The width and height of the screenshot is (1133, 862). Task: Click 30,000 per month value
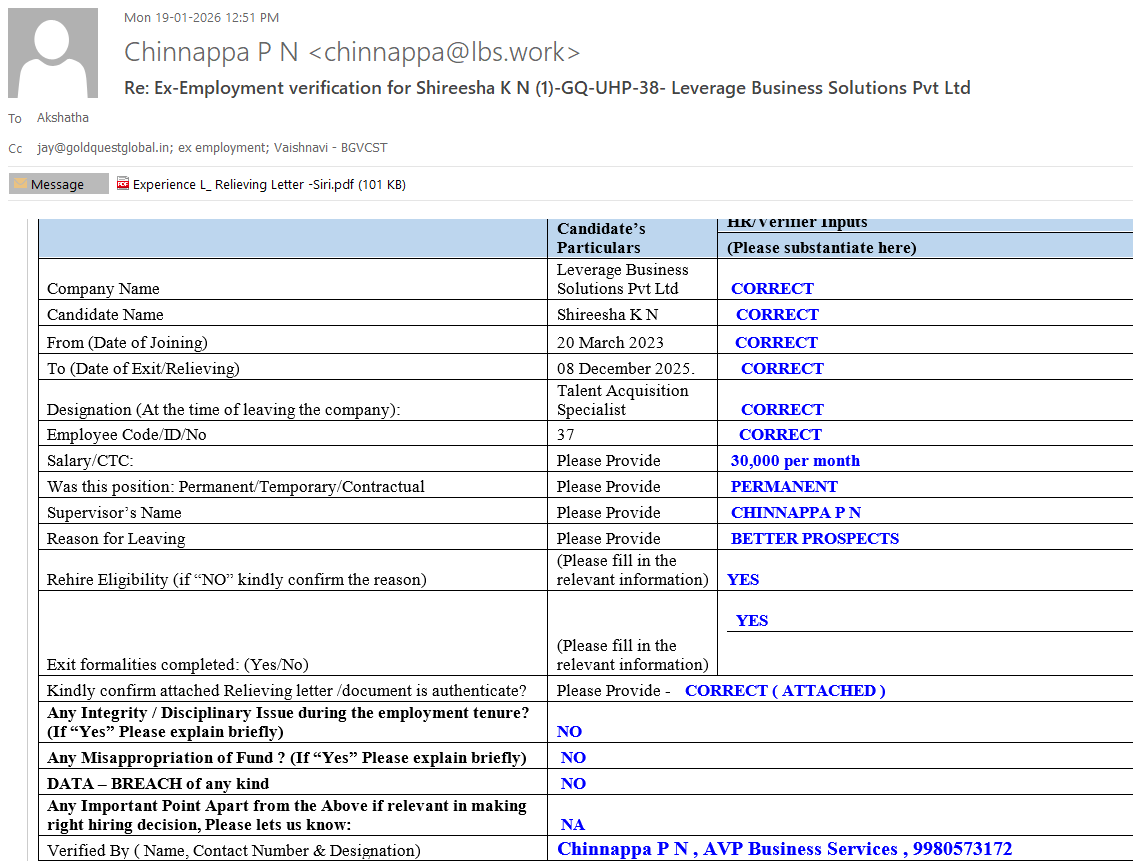pos(795,460)
